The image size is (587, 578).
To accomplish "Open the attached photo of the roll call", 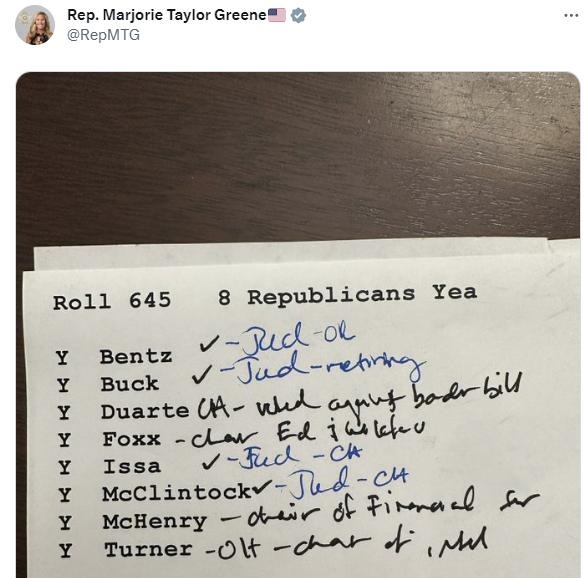I will coord(298,325).
